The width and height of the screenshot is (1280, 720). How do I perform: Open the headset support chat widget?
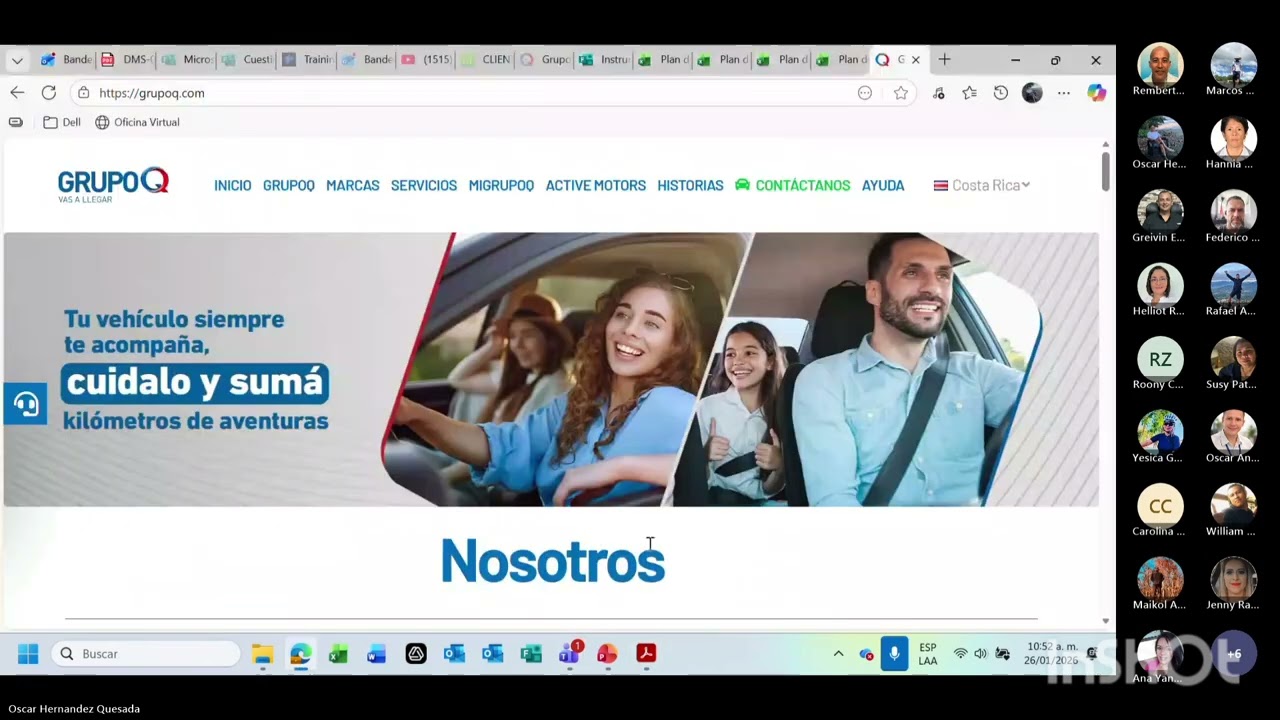click(25, 404)
